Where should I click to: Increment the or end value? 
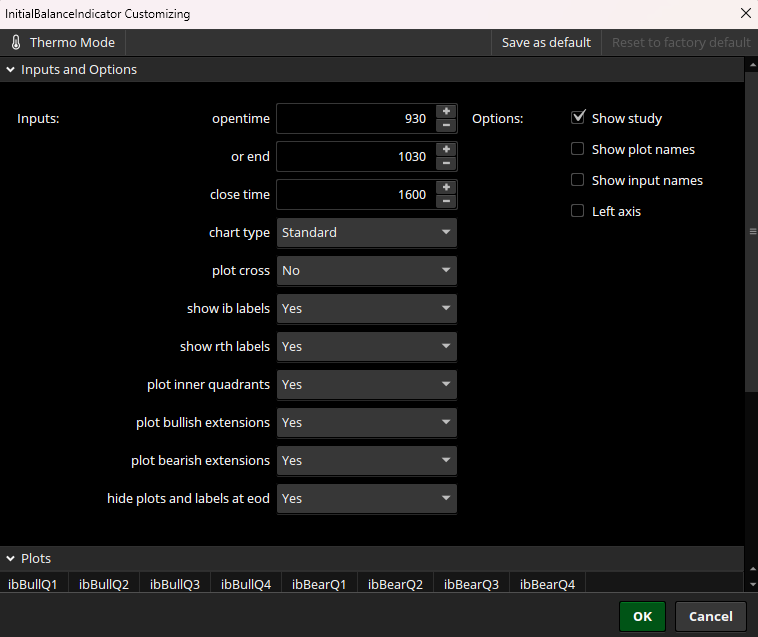446,149
